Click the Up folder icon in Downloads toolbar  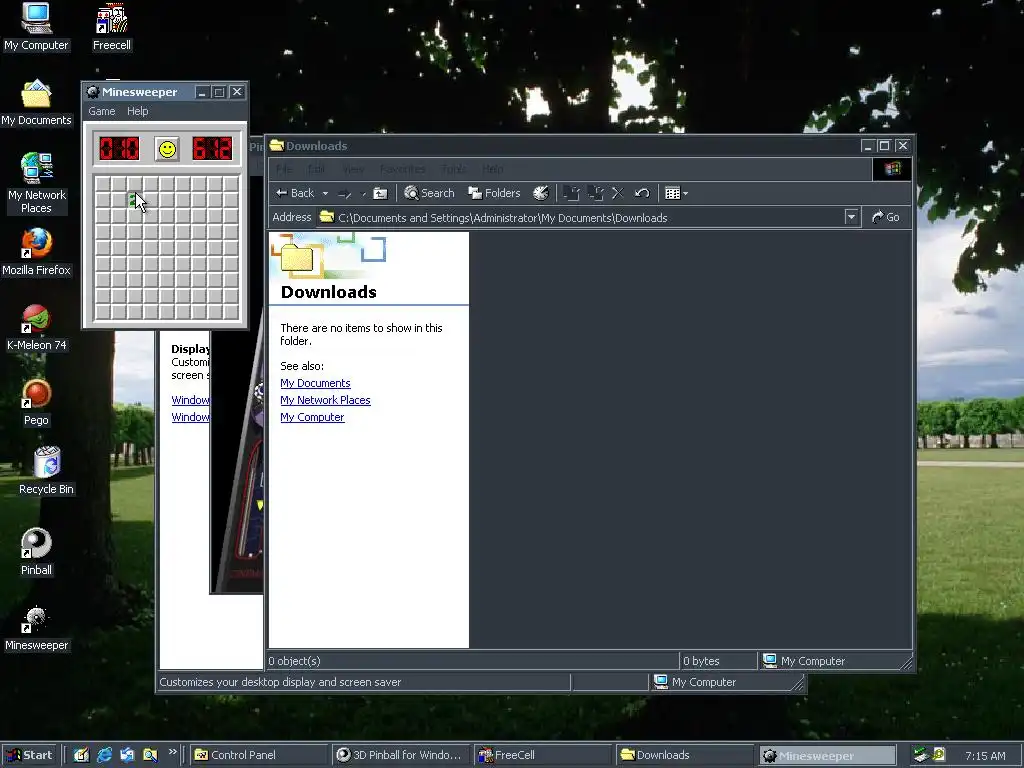pos(380,193)
